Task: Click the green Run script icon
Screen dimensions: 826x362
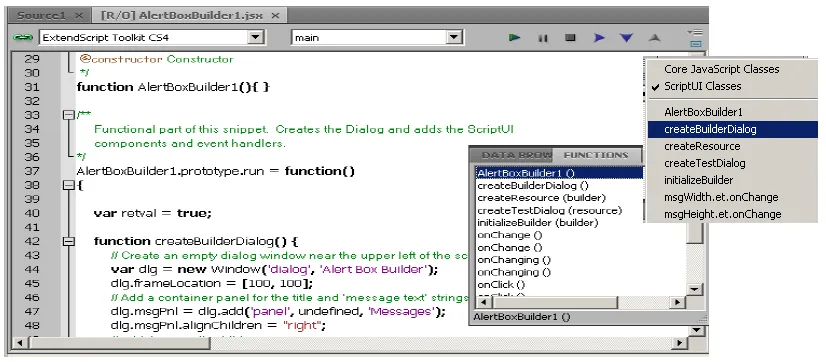Action: pyautogui.click(x=514, y=37)
